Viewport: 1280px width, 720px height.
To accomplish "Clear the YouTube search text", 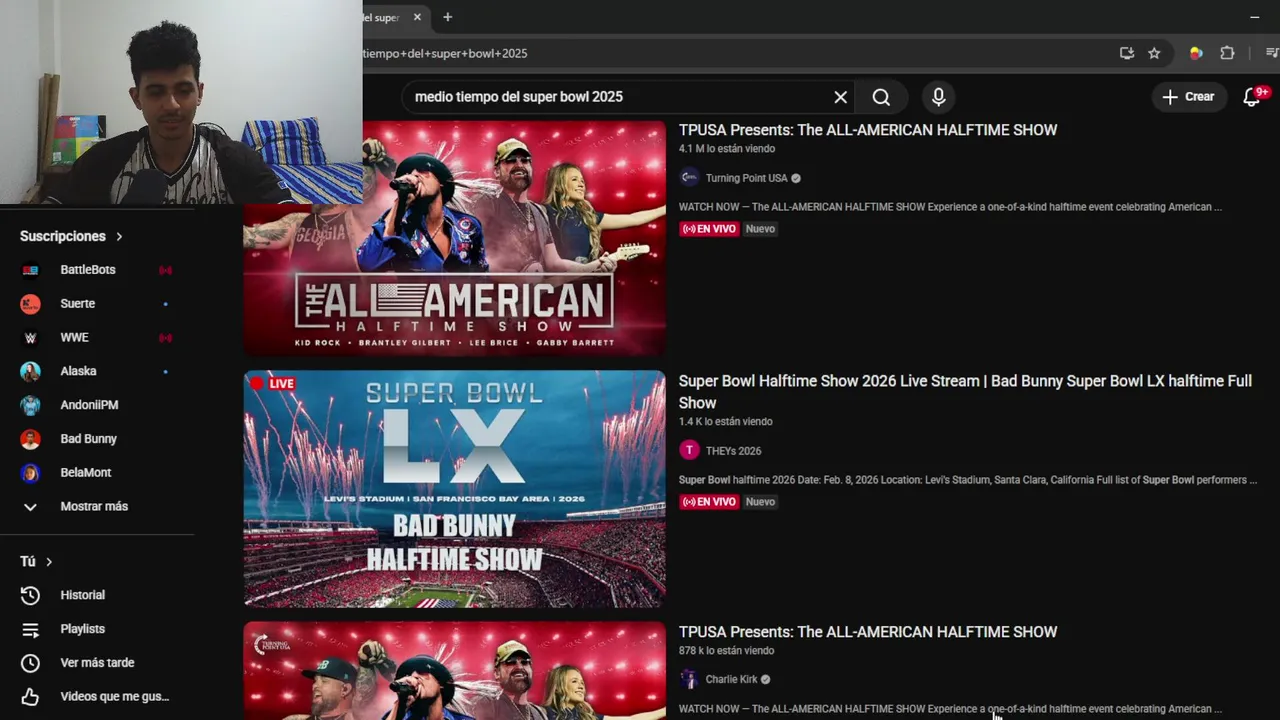I will (841, 97).
